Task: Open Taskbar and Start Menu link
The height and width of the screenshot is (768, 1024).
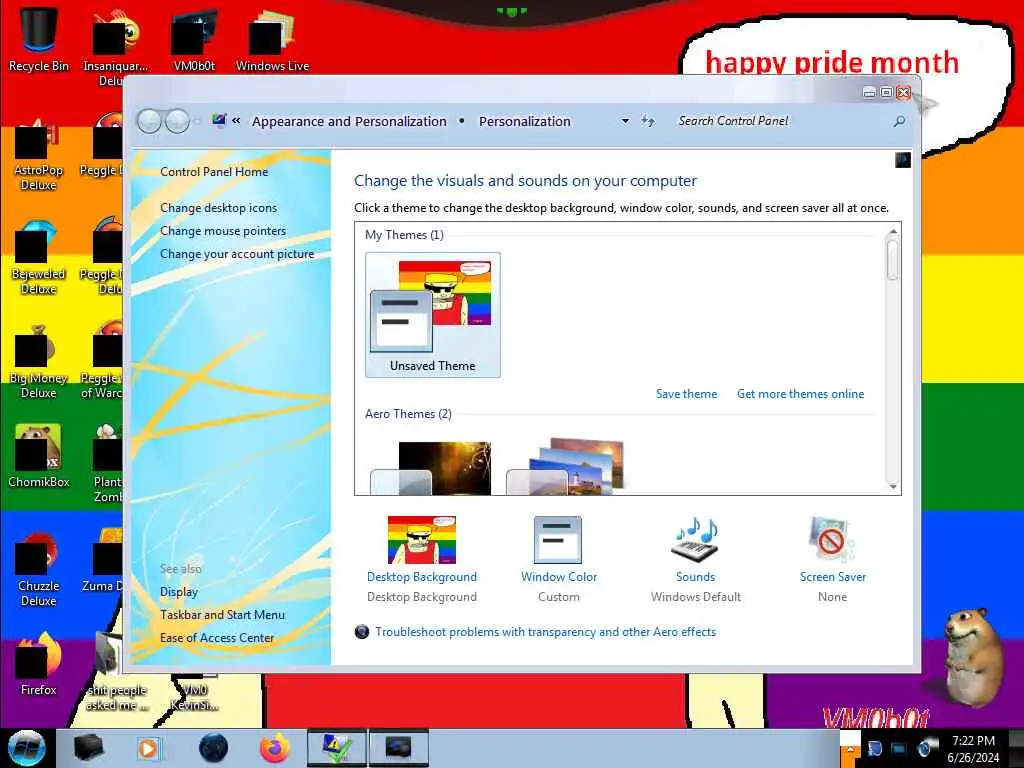Action: click(x=222, y=615)
